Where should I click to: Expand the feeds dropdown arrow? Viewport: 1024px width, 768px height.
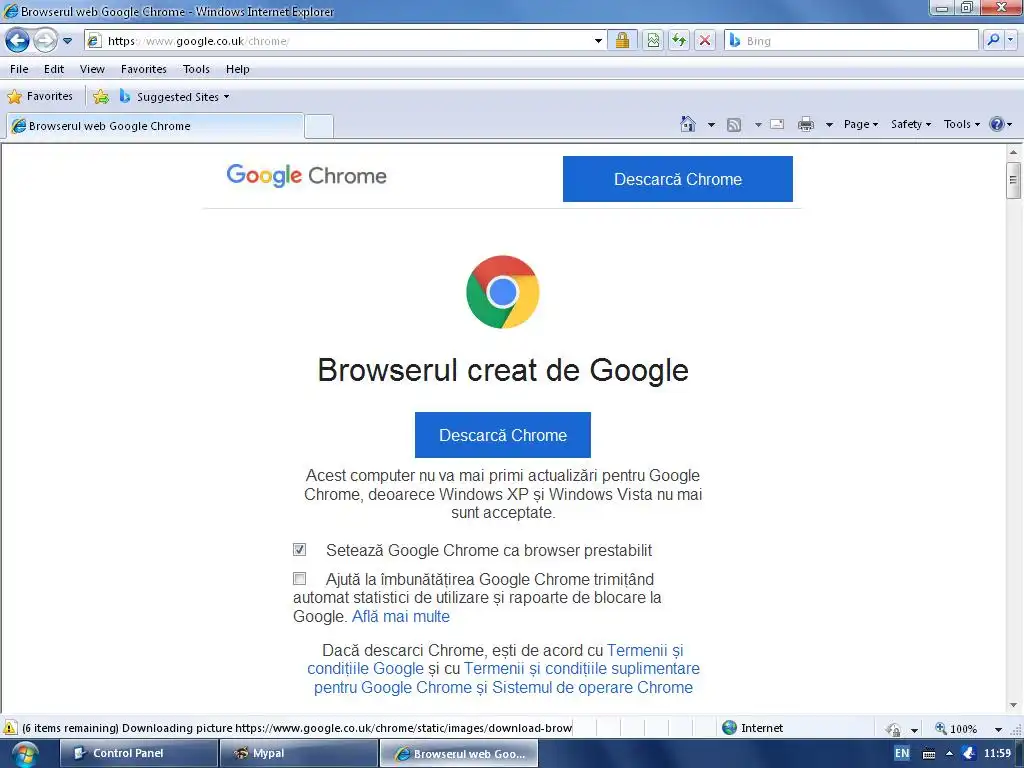(758, 125)
